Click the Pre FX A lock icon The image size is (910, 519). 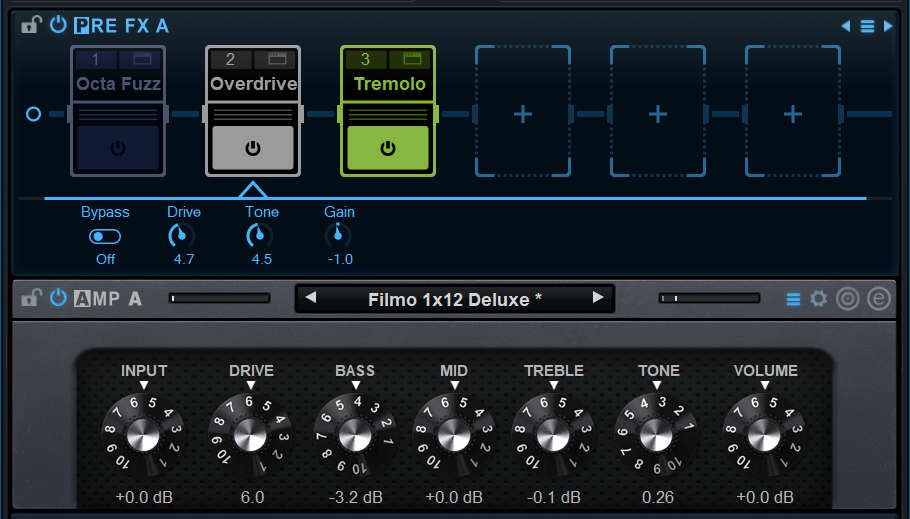pos(32,25)
